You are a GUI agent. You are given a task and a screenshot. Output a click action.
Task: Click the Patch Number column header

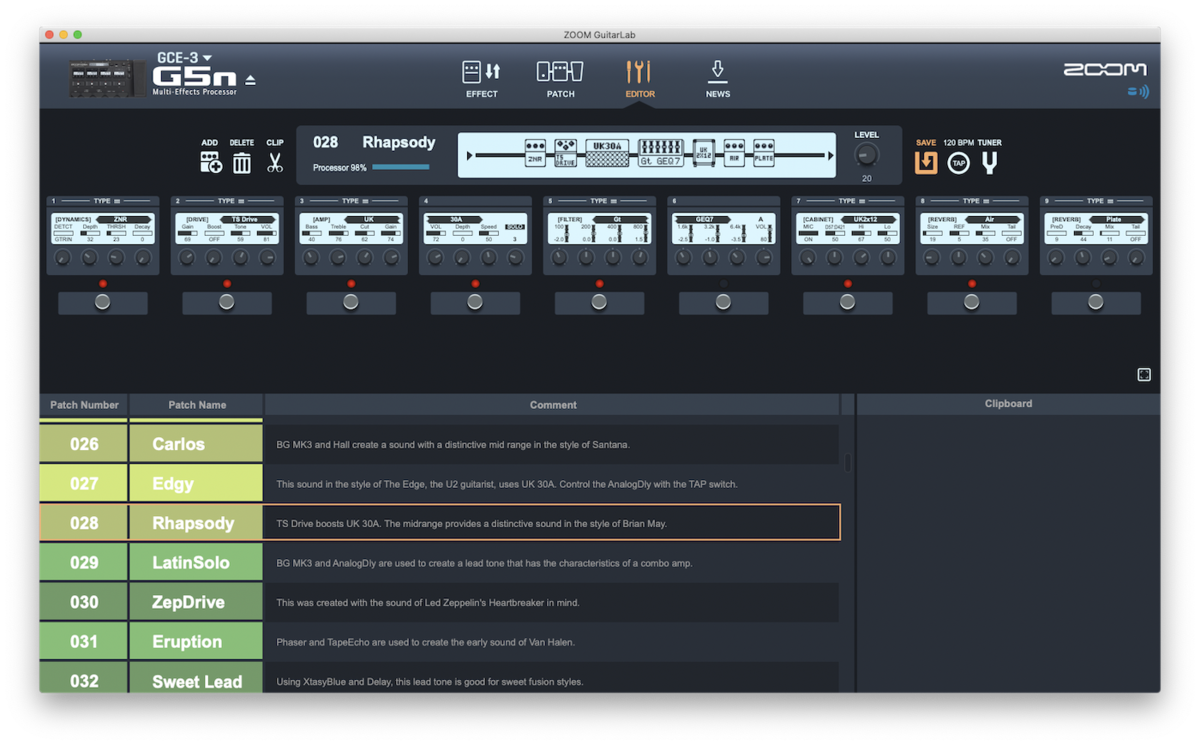[84, 405]
